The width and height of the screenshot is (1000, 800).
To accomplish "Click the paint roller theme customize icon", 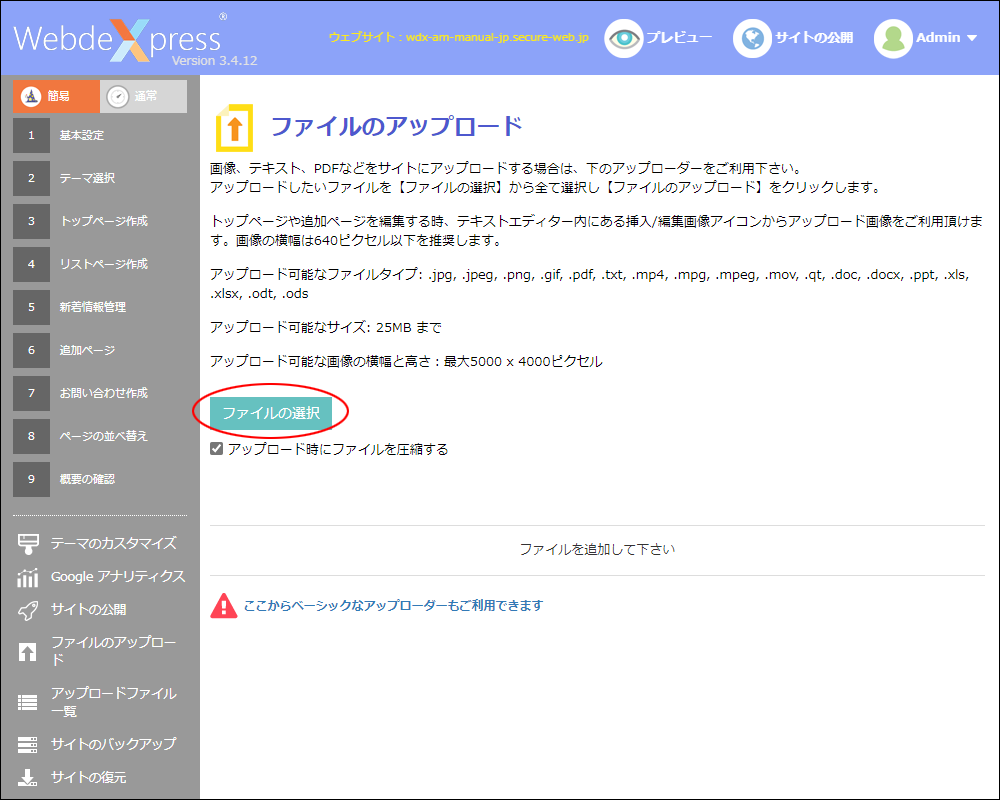I will tap(28, 544).
